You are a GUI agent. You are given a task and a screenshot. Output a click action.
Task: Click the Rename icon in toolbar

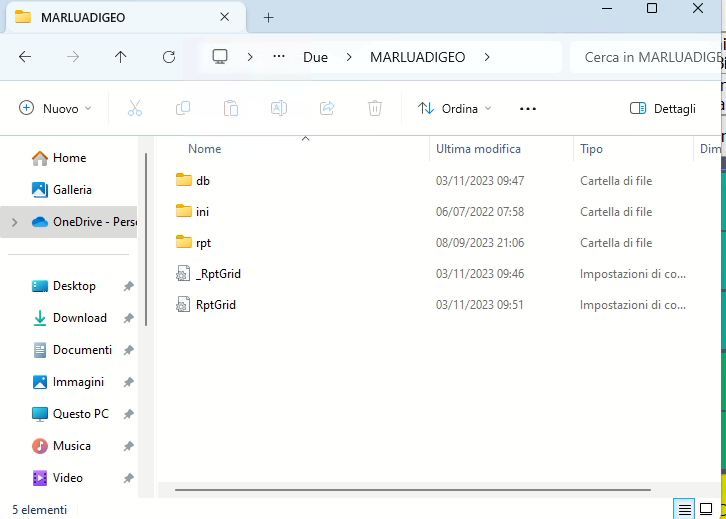coord(279,108)
